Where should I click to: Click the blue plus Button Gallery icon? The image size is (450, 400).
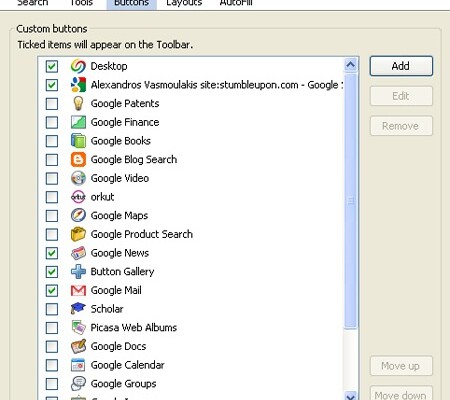[78, 272]
